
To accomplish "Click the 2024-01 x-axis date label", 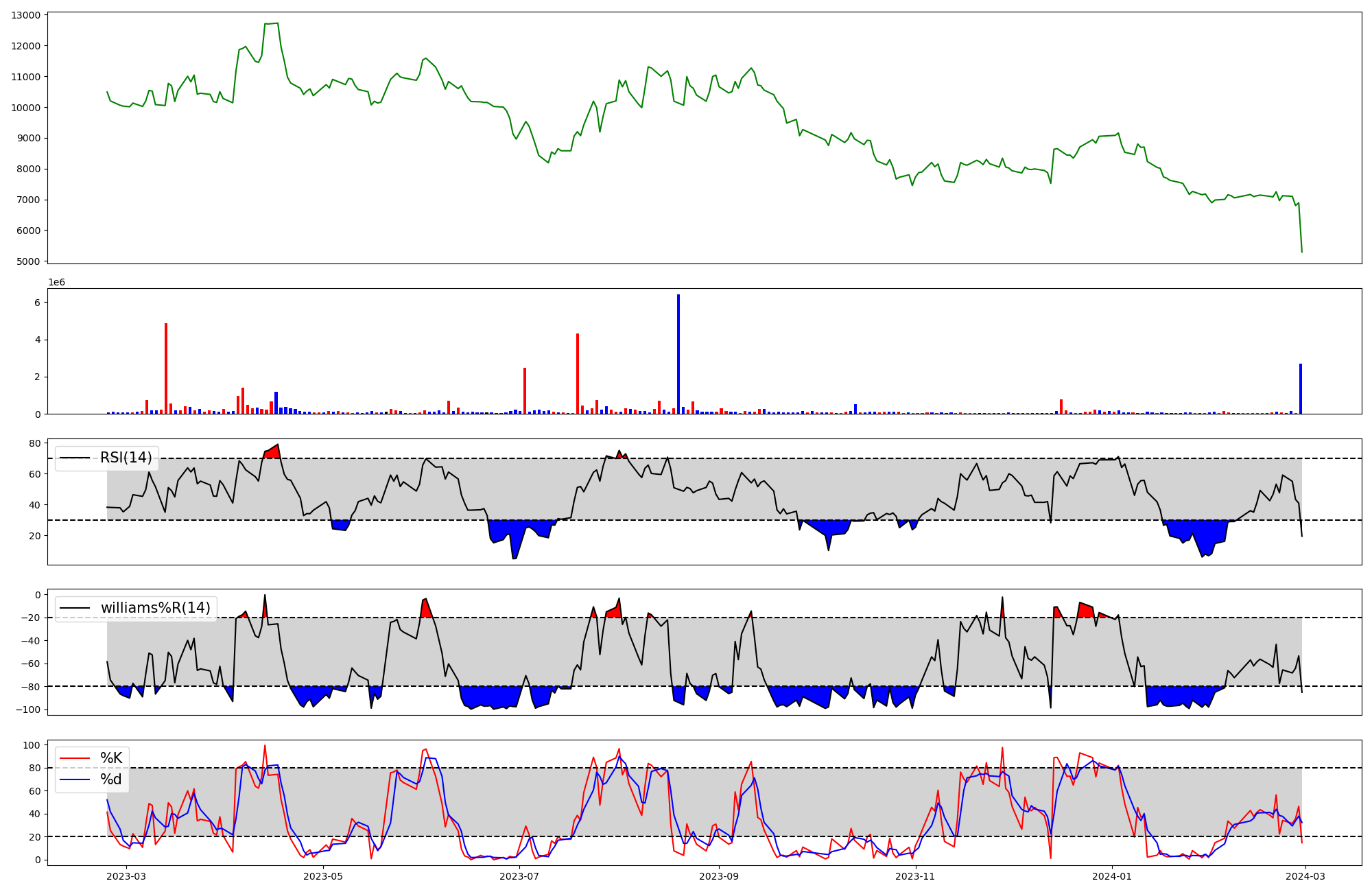I will coord(1111,876).
